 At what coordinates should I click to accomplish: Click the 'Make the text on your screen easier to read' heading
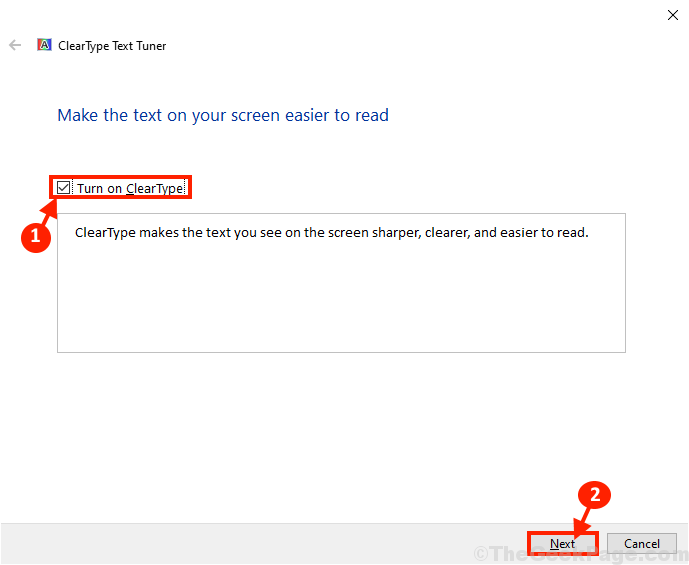(223, 115)
